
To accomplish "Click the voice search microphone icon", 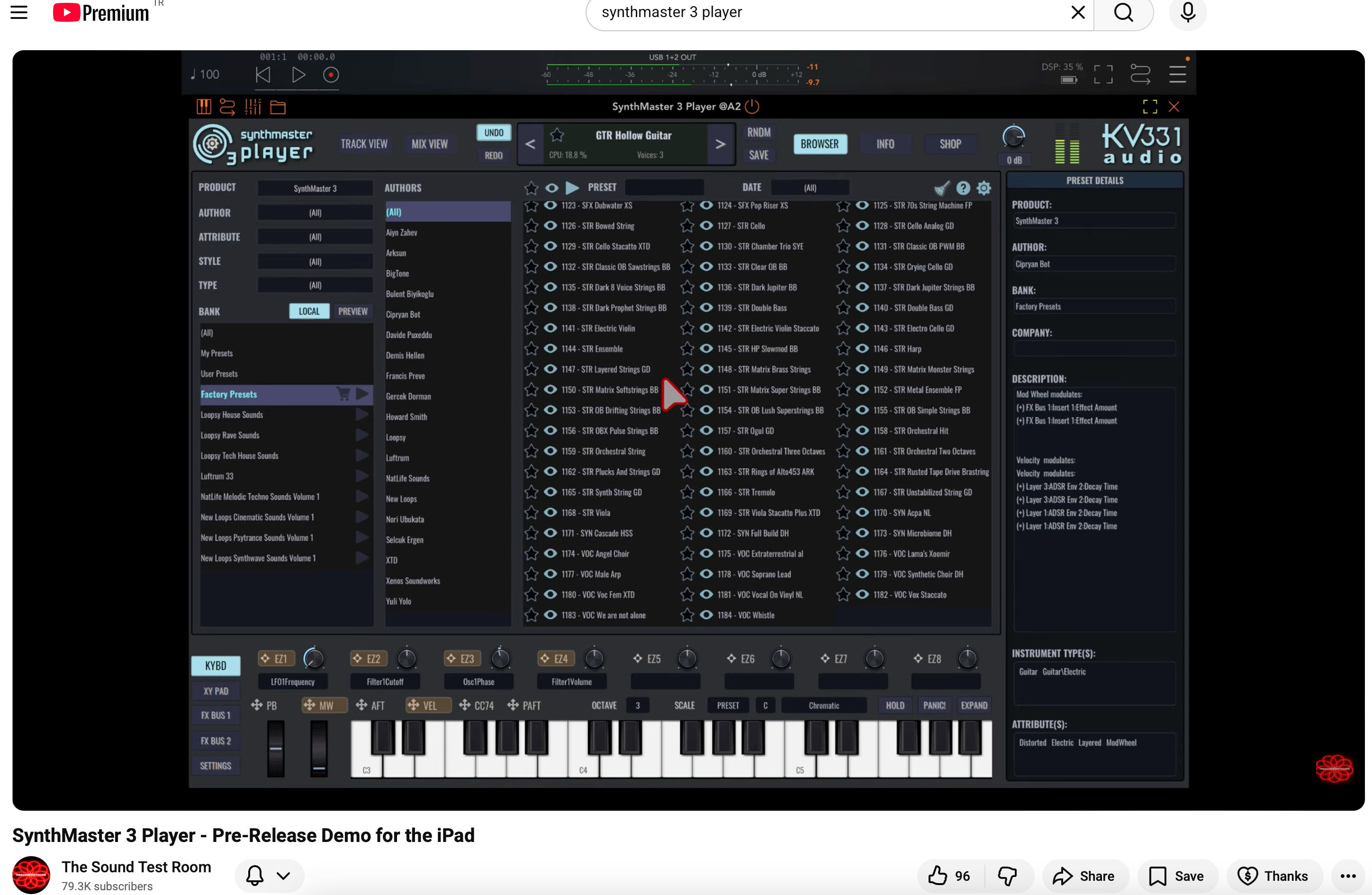I will (x=1188, y=12).
